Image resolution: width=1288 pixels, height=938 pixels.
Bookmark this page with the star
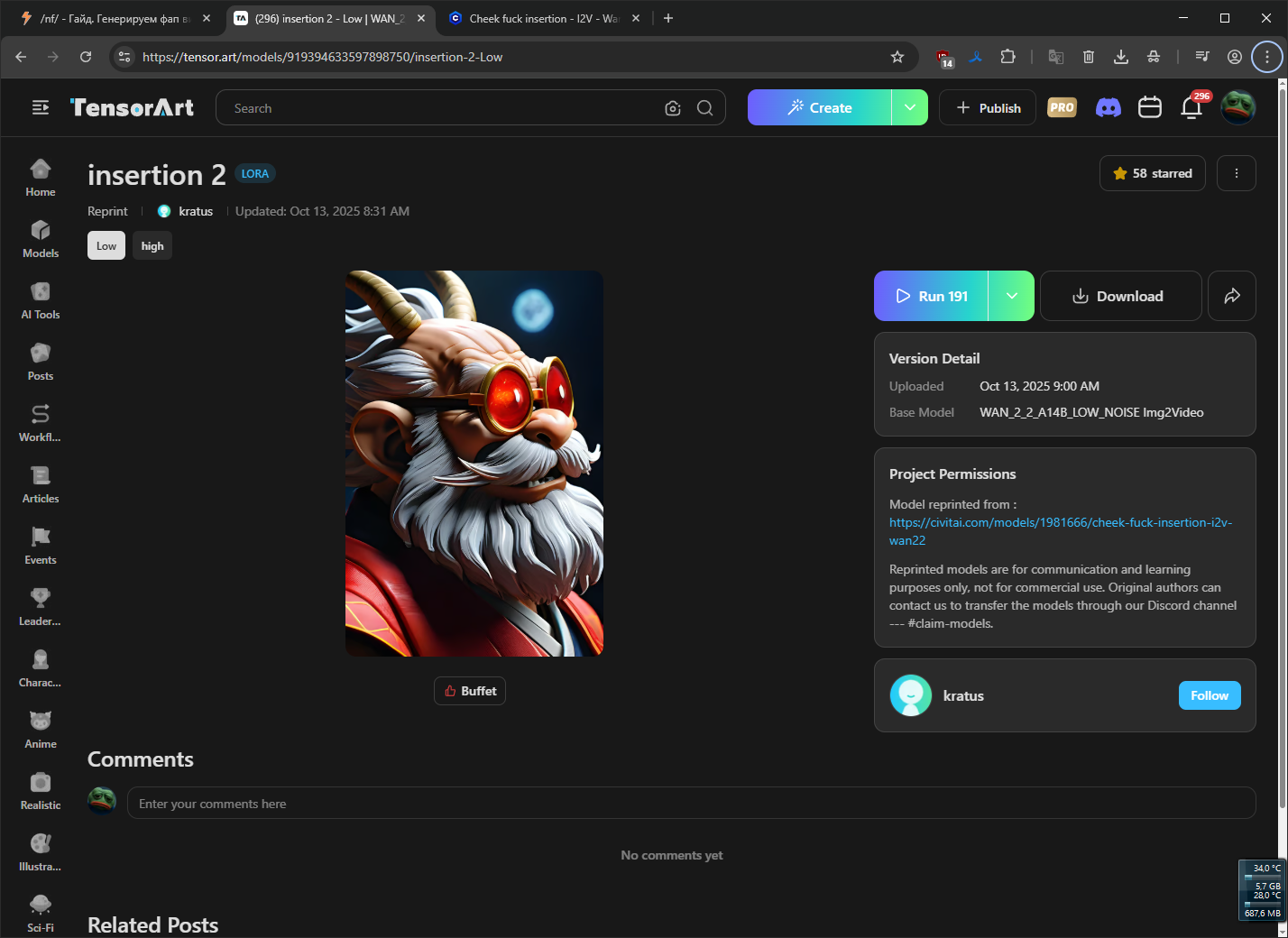[x=897, y=57]
